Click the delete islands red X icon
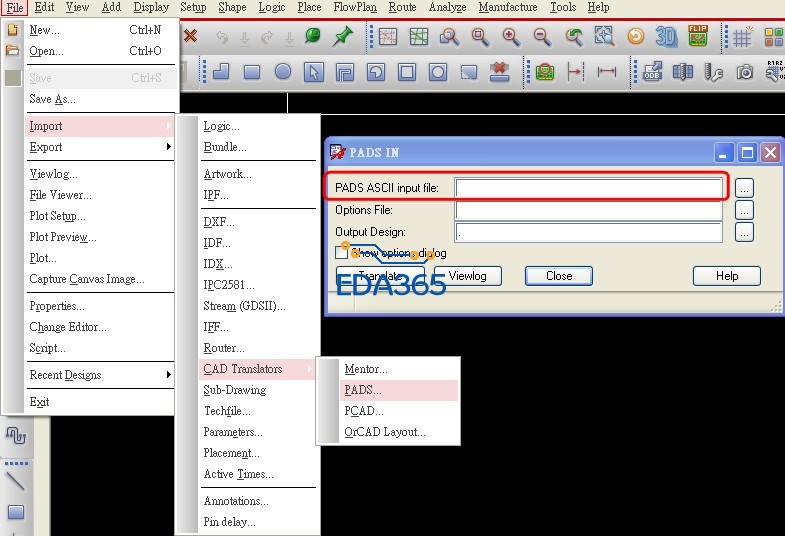Viewport: 785px width, 536px height. pos(499,72)
